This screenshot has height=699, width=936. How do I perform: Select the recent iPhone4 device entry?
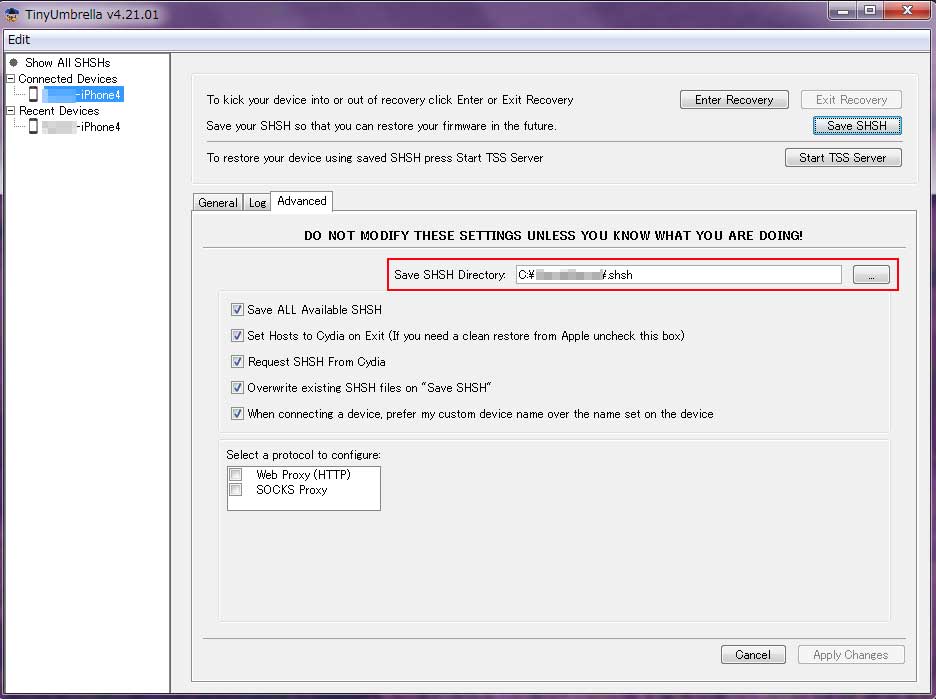pos(81,127)
